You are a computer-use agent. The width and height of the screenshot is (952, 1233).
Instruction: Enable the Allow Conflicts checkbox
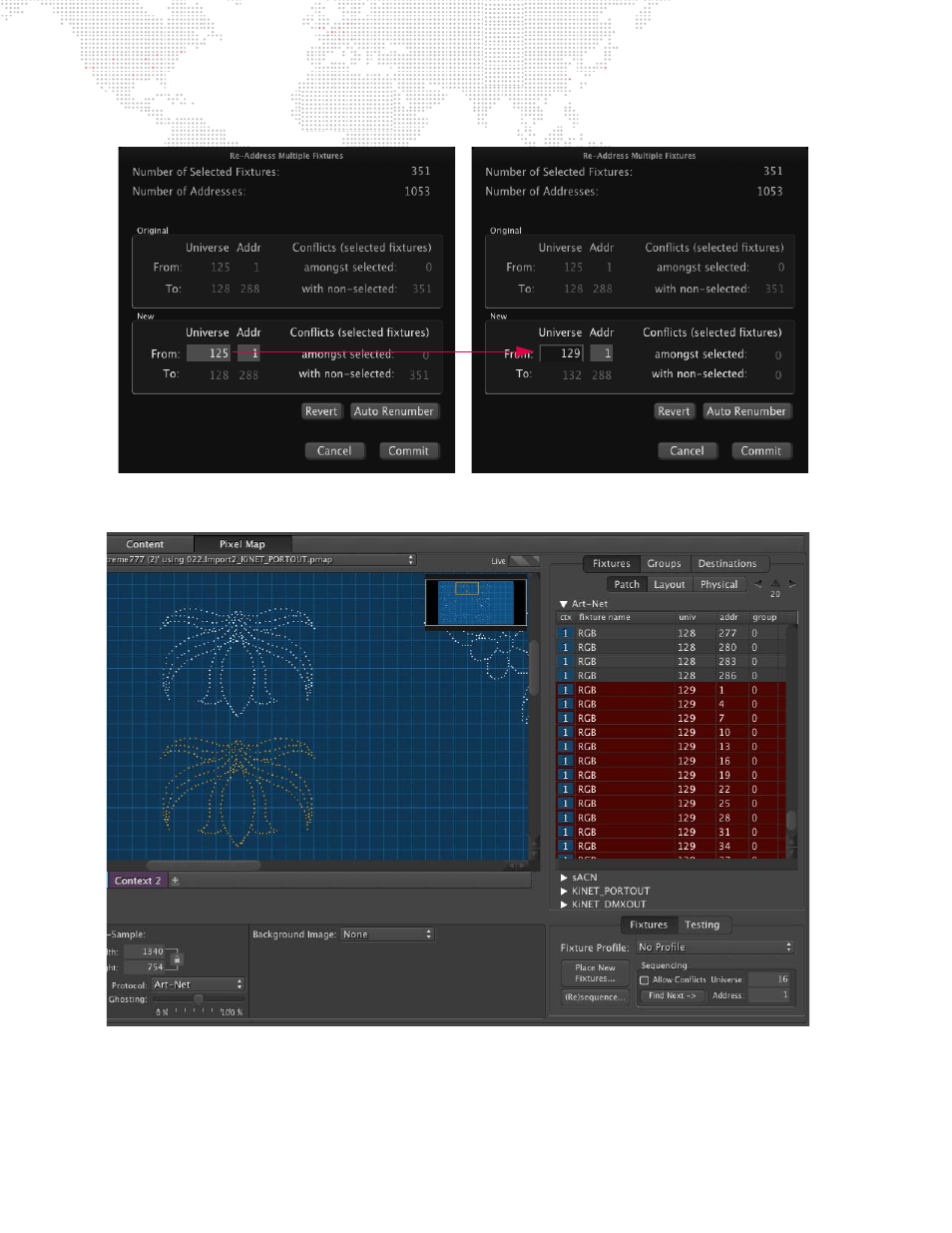pos(644,980)
